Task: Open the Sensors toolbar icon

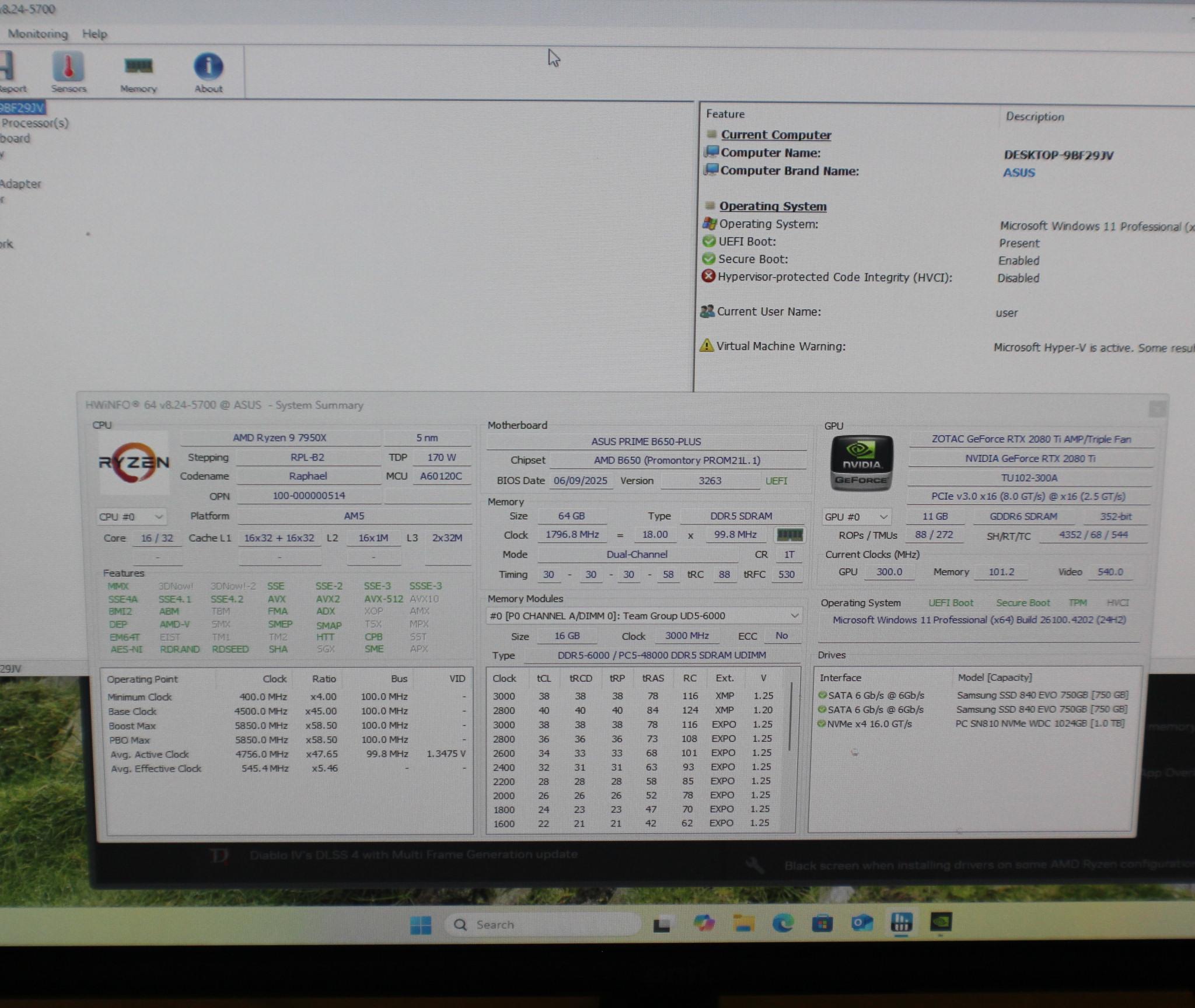Action: (68, 72)
